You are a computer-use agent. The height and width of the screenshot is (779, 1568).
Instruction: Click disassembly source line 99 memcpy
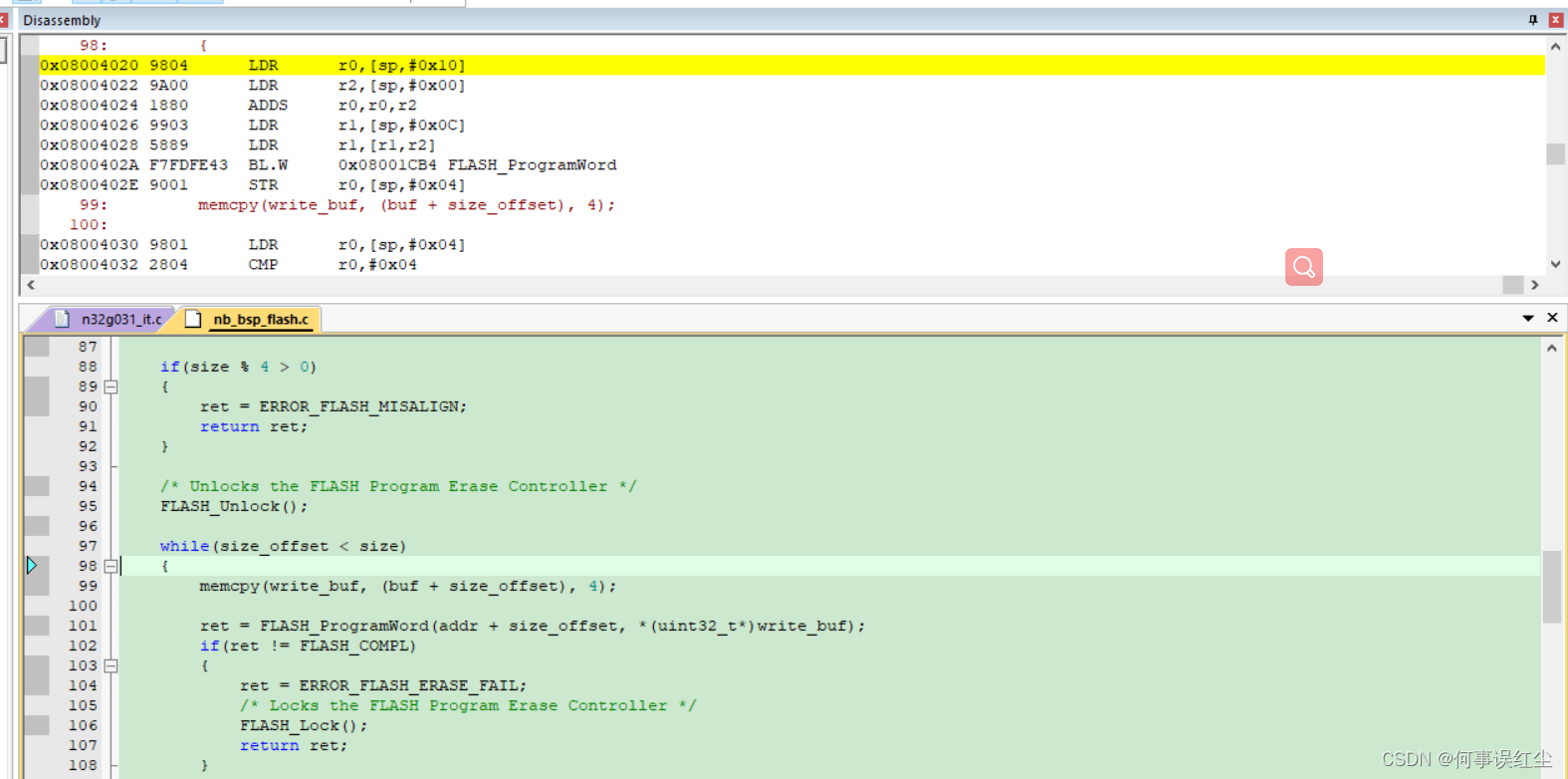pos(406,205)
